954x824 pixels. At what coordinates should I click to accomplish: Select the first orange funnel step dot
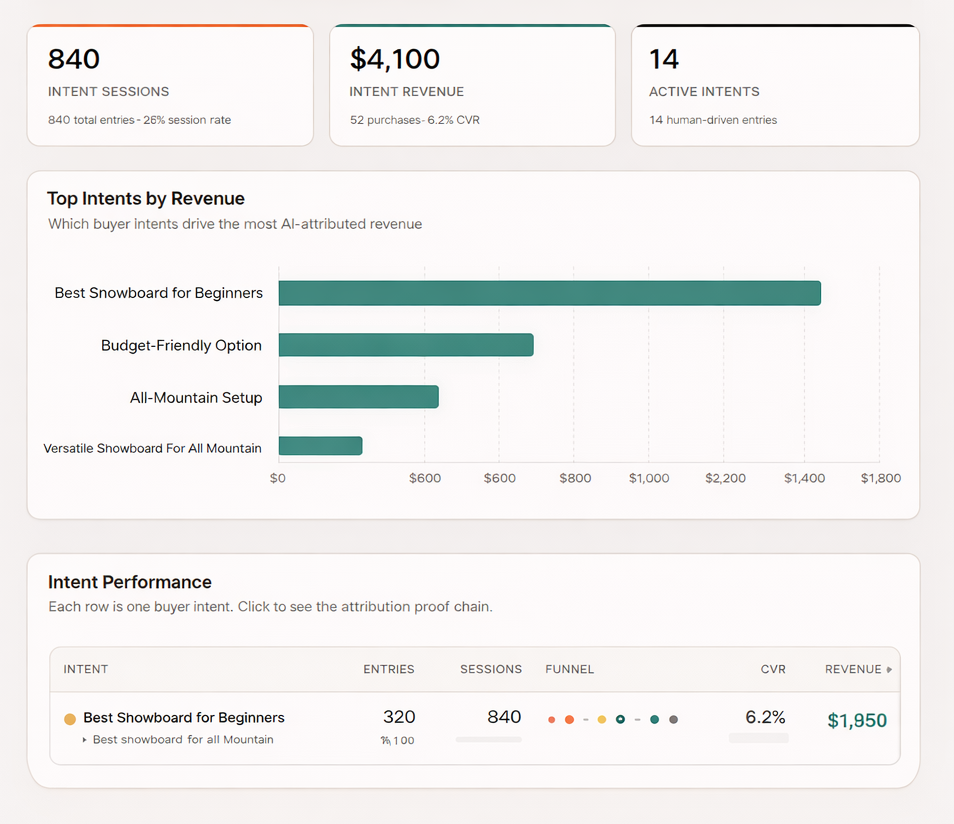click(552, 718)
